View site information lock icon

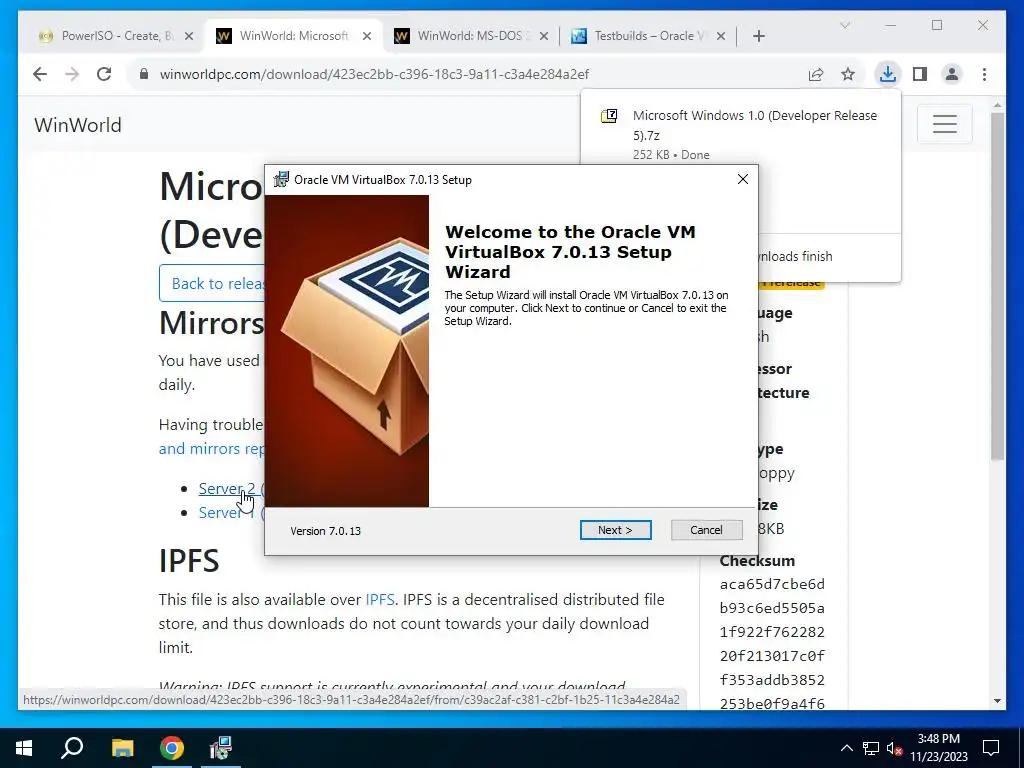144,74
